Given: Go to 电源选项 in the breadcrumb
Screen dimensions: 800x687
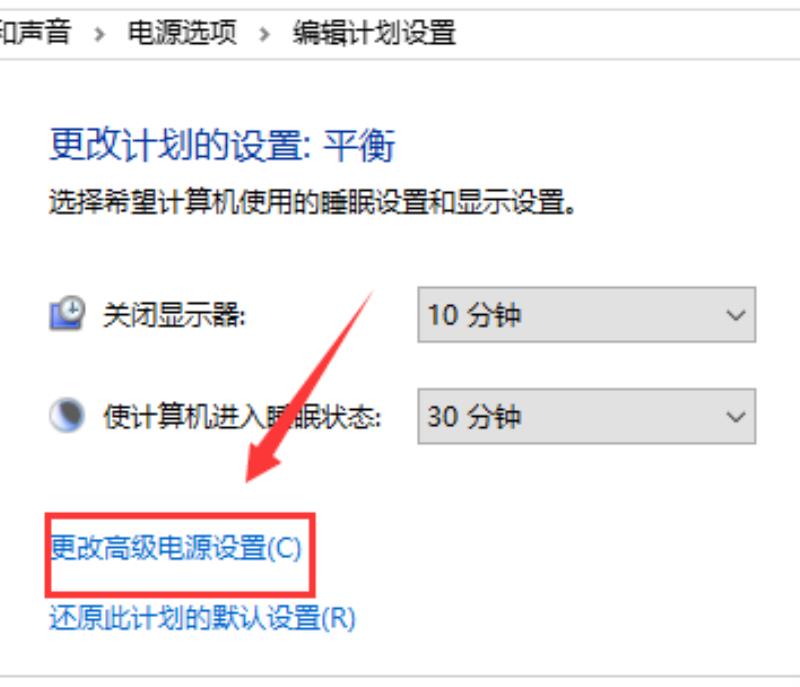Looking at the screenshot, I should 182,33.
